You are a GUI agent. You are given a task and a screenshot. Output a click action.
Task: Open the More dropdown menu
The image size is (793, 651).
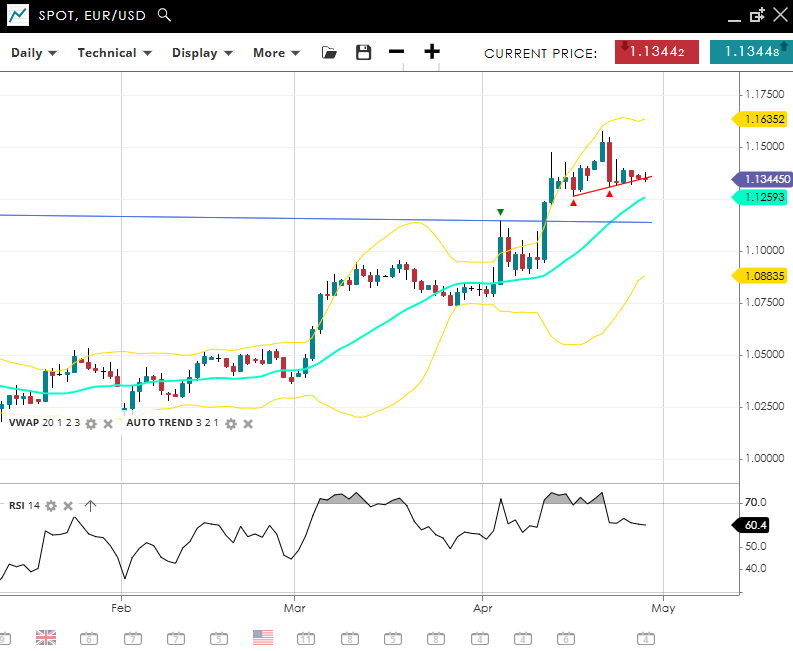point(276,53)
